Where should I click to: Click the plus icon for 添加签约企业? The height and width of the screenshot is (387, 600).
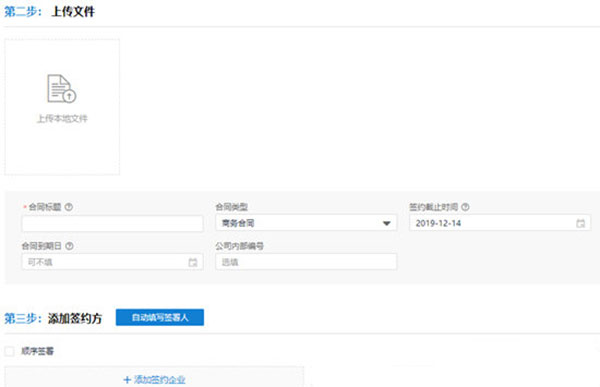point(127,380)
